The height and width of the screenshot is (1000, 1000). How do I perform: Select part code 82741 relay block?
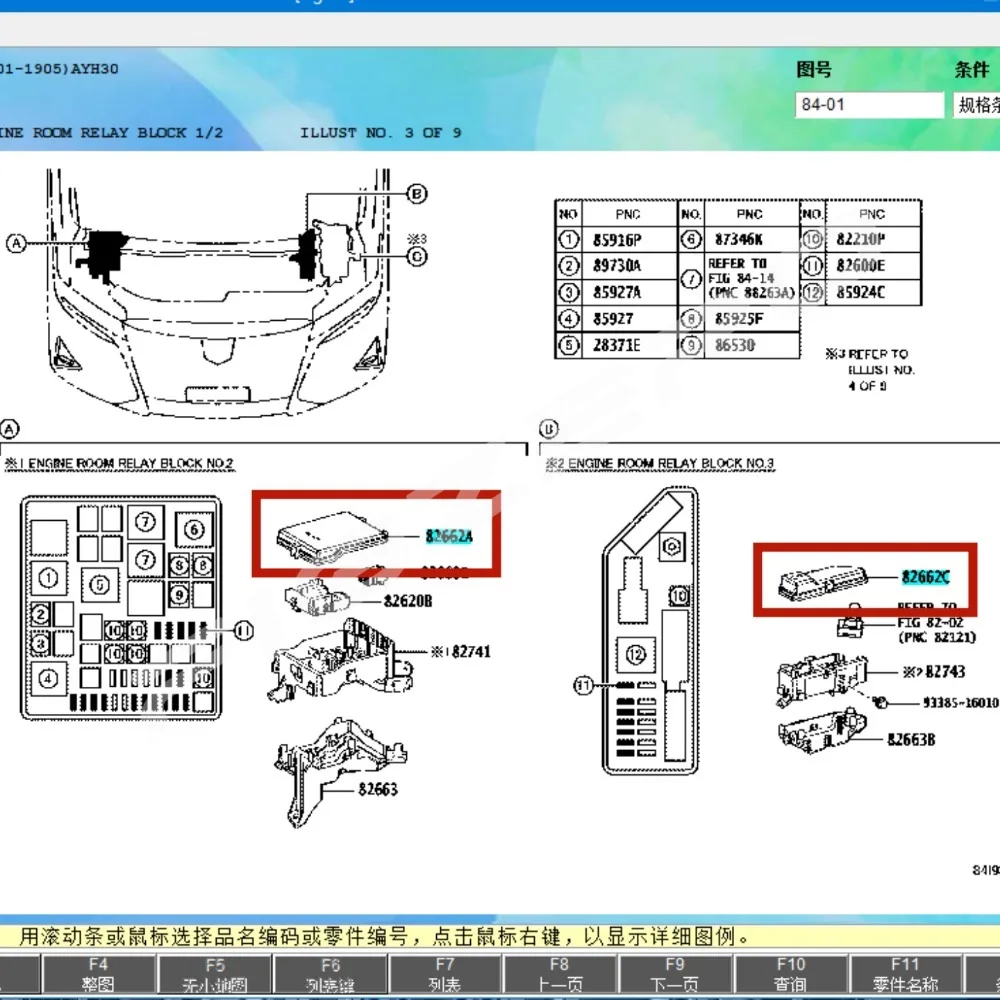471,652
